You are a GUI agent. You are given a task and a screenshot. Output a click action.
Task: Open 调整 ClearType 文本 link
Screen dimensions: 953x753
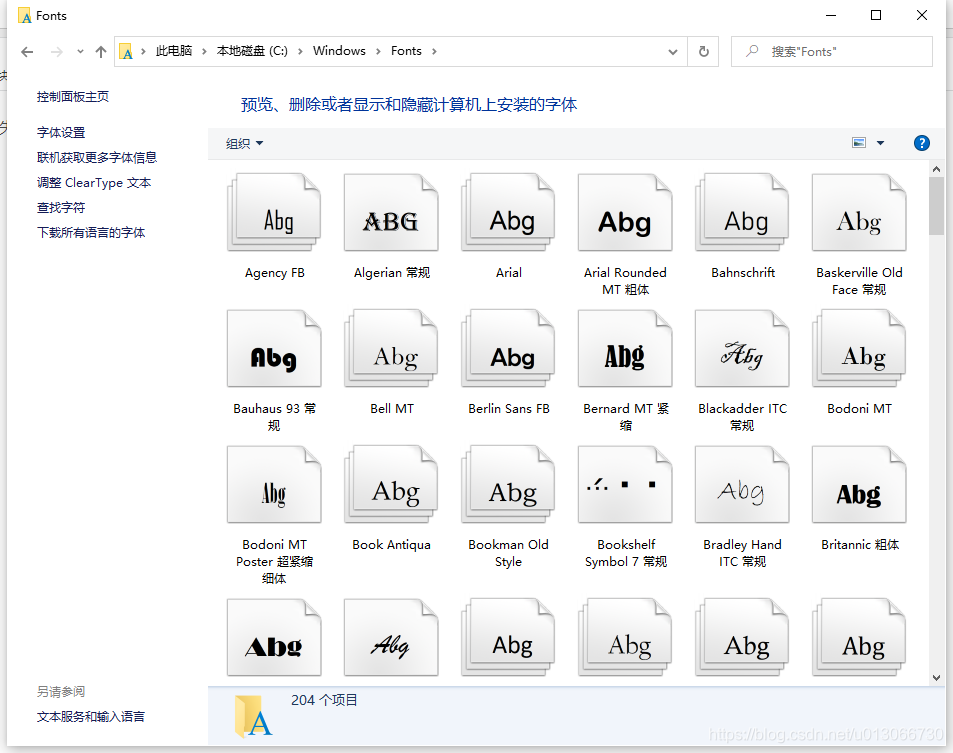[94, 182]
